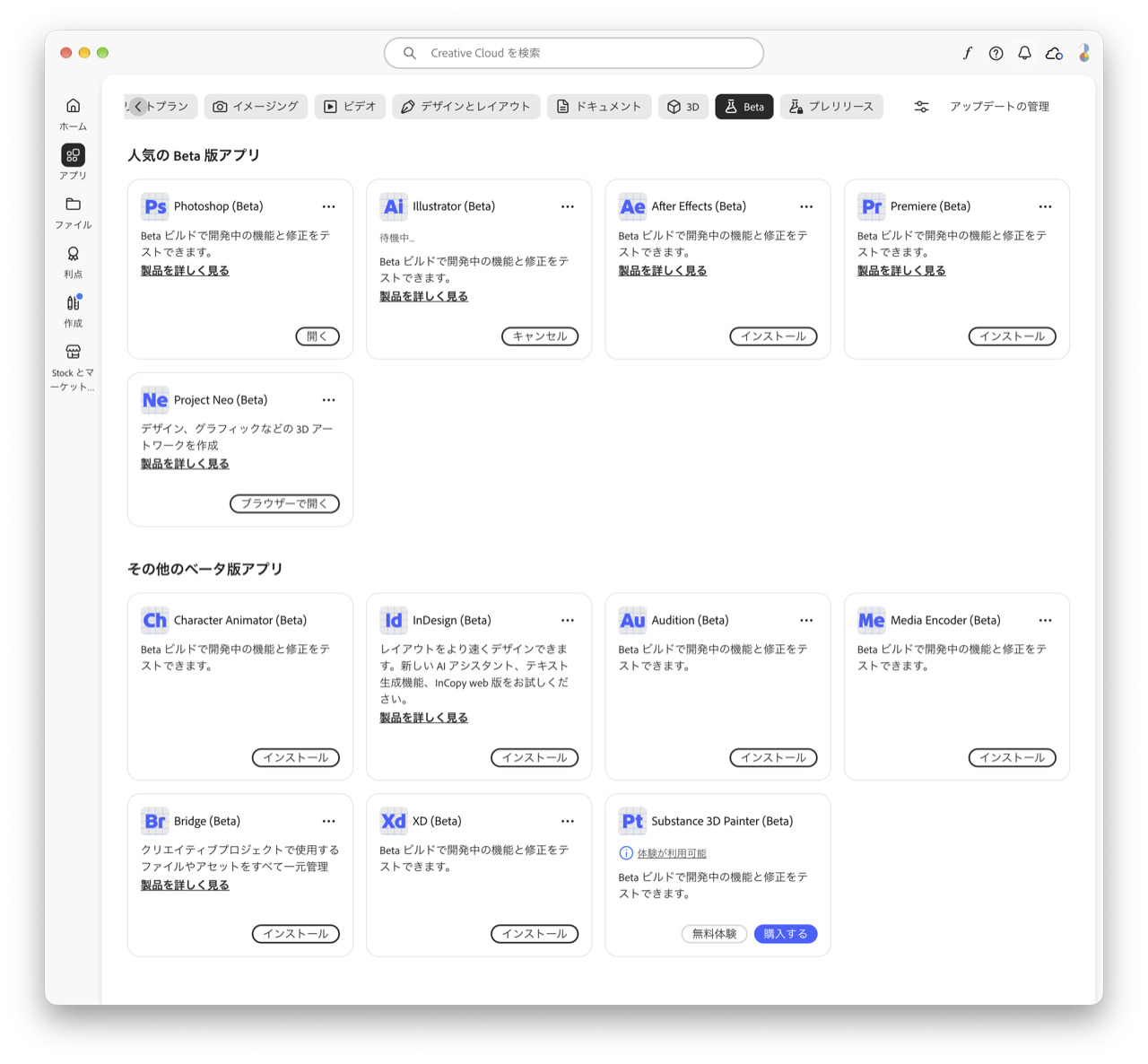This screenshot has height=1064, width=1148.
Task: Open more options for Photoshop (Beta)
Action: (329, 206)
